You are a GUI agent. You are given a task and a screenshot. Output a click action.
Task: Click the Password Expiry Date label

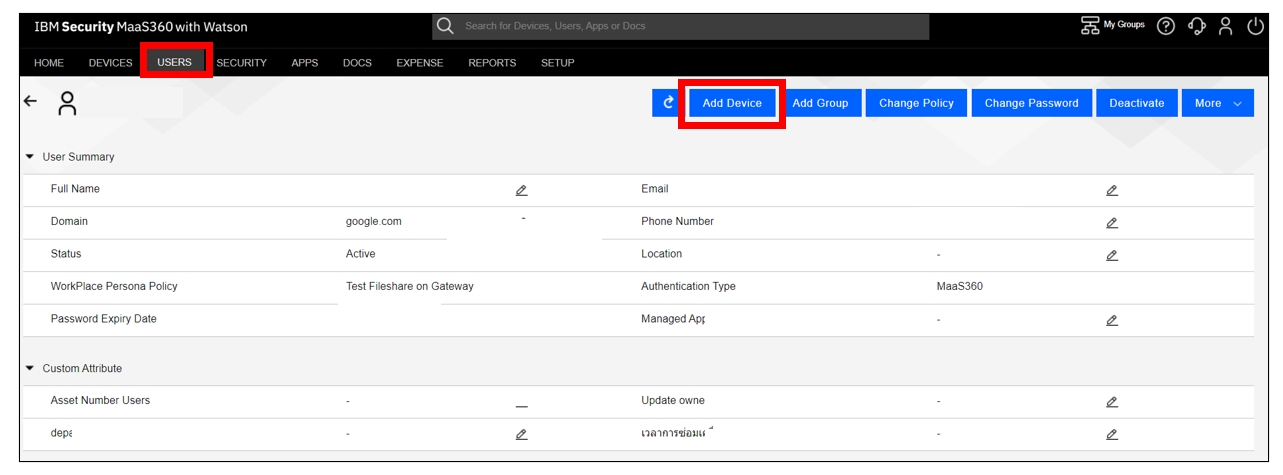point(104,319)
